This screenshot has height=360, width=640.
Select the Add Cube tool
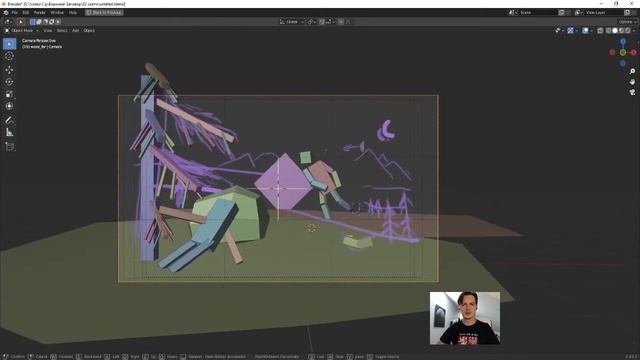9,147
